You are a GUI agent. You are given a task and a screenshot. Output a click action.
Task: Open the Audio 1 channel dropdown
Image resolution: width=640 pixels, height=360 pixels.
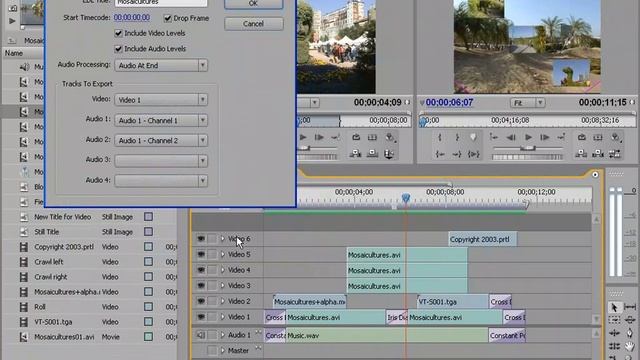tap(161, 120)
